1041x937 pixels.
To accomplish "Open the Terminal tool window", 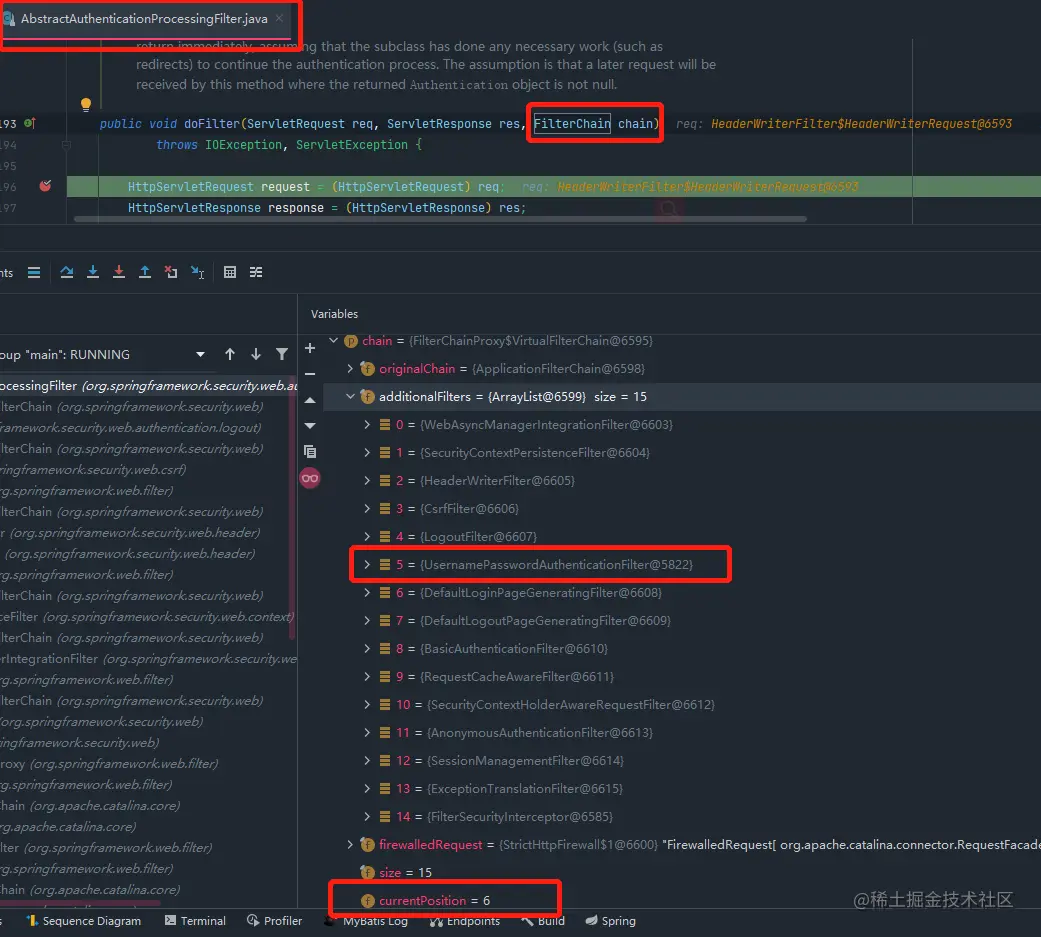I will (x=195, y=921).
